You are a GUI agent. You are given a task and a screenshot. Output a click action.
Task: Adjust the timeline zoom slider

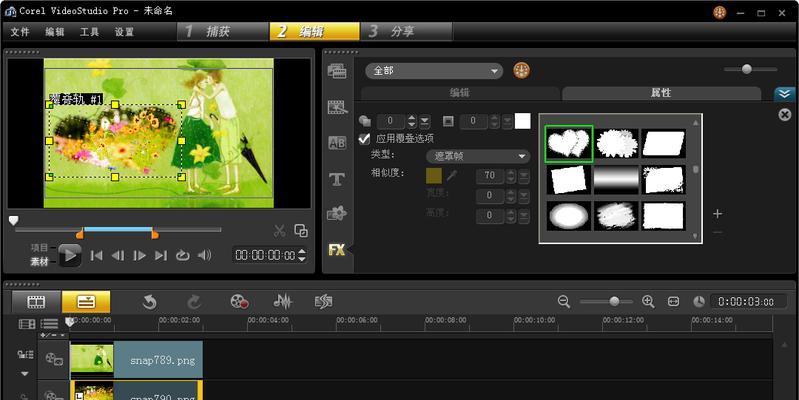coord(614,302)
